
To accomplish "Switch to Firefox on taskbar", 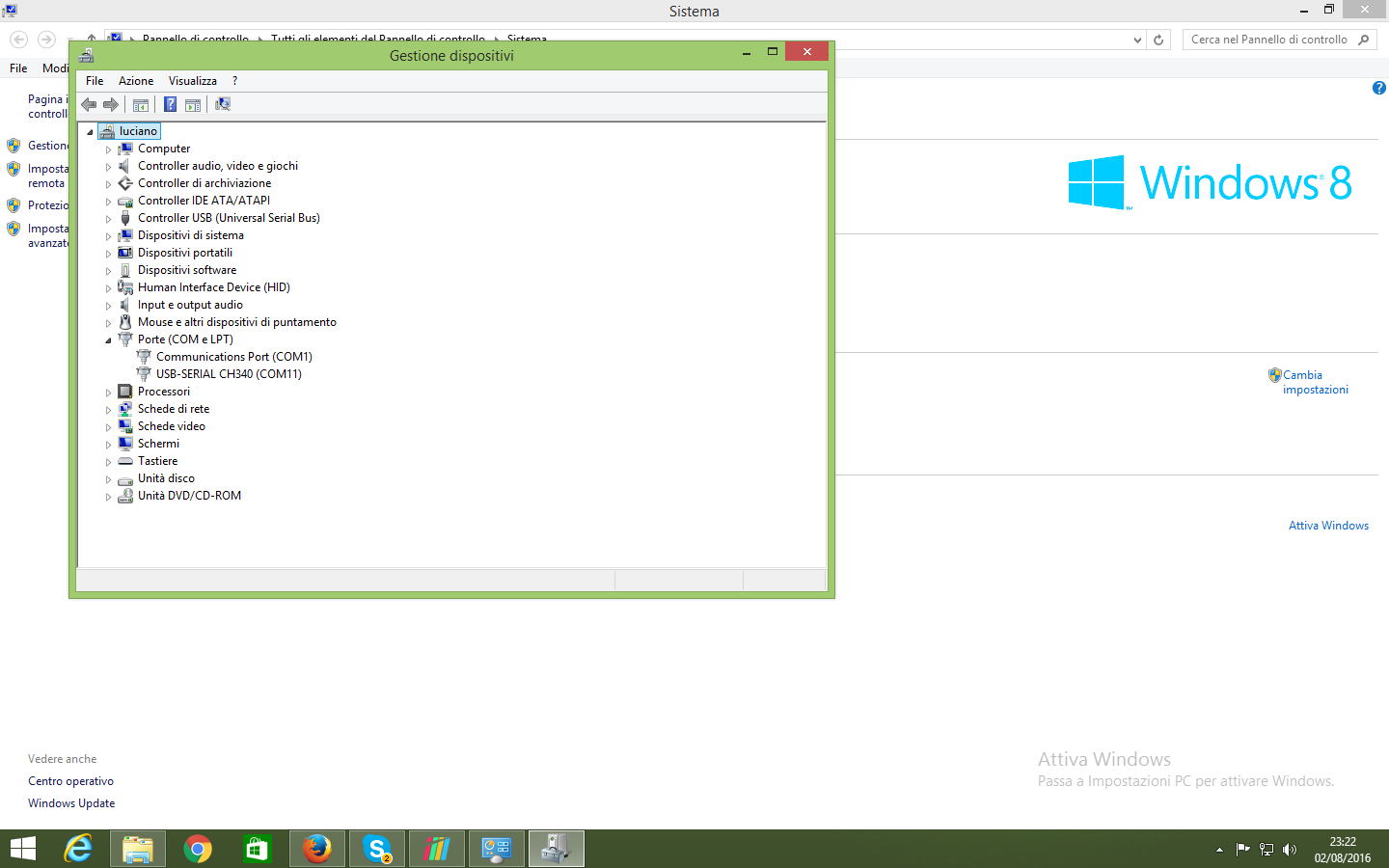I will tap(317, 849).
